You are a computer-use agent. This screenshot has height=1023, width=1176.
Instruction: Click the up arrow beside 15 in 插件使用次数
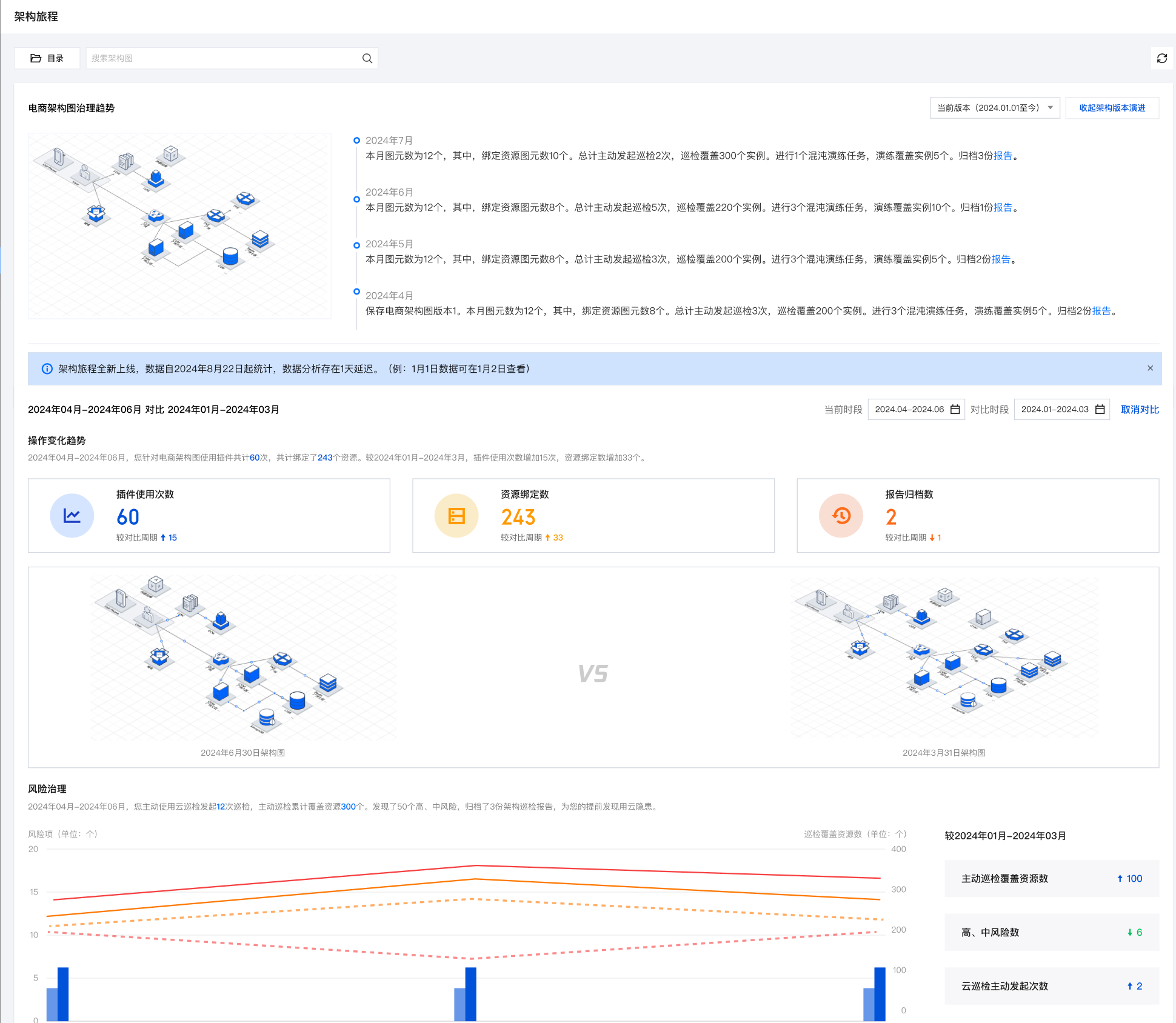pyautogui.click(x=163, y=538)
